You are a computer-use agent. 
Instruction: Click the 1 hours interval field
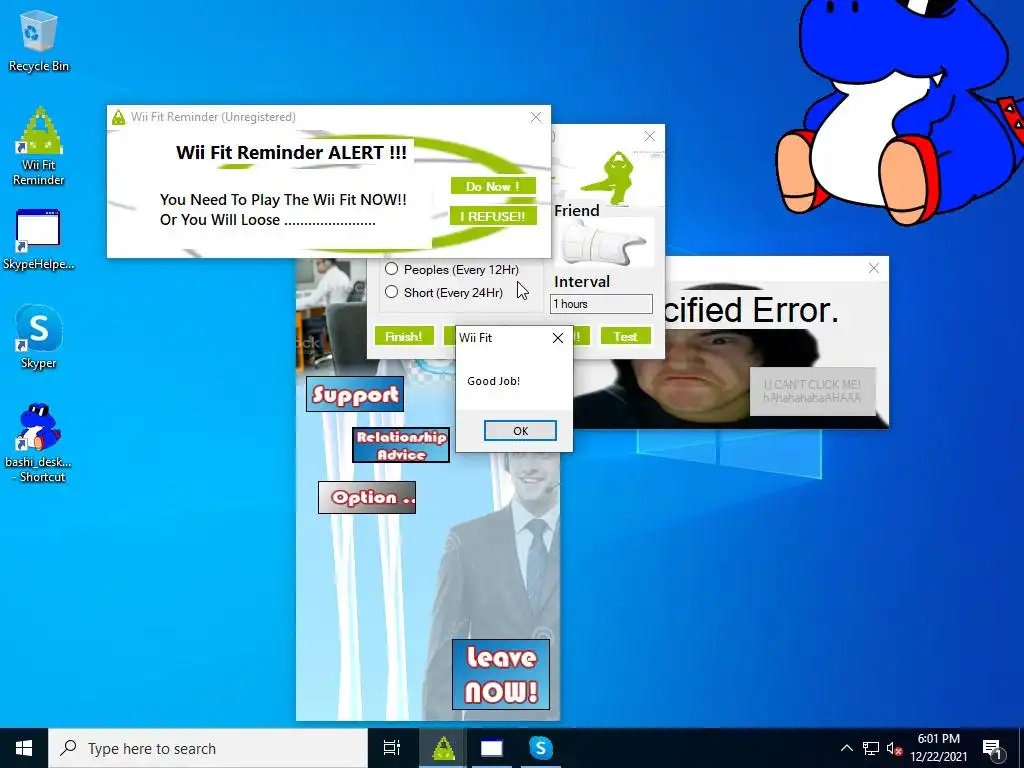[x=601, y=304]
